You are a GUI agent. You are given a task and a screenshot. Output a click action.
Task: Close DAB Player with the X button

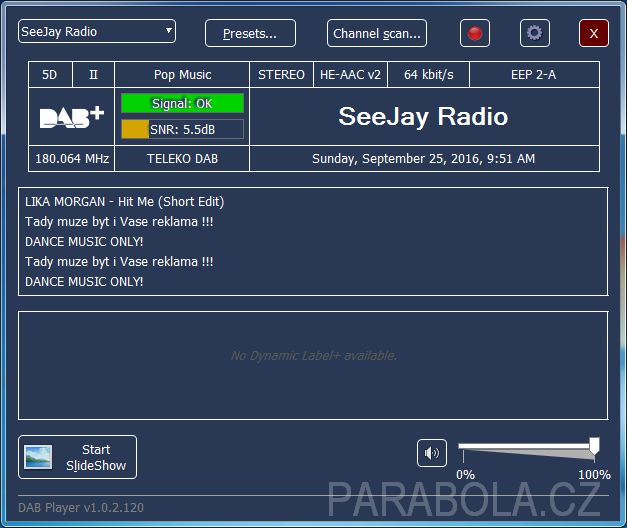(x=594, y=33)
